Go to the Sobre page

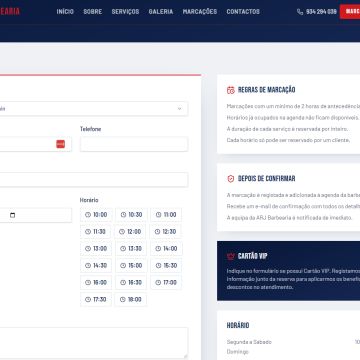pos(93,12)
